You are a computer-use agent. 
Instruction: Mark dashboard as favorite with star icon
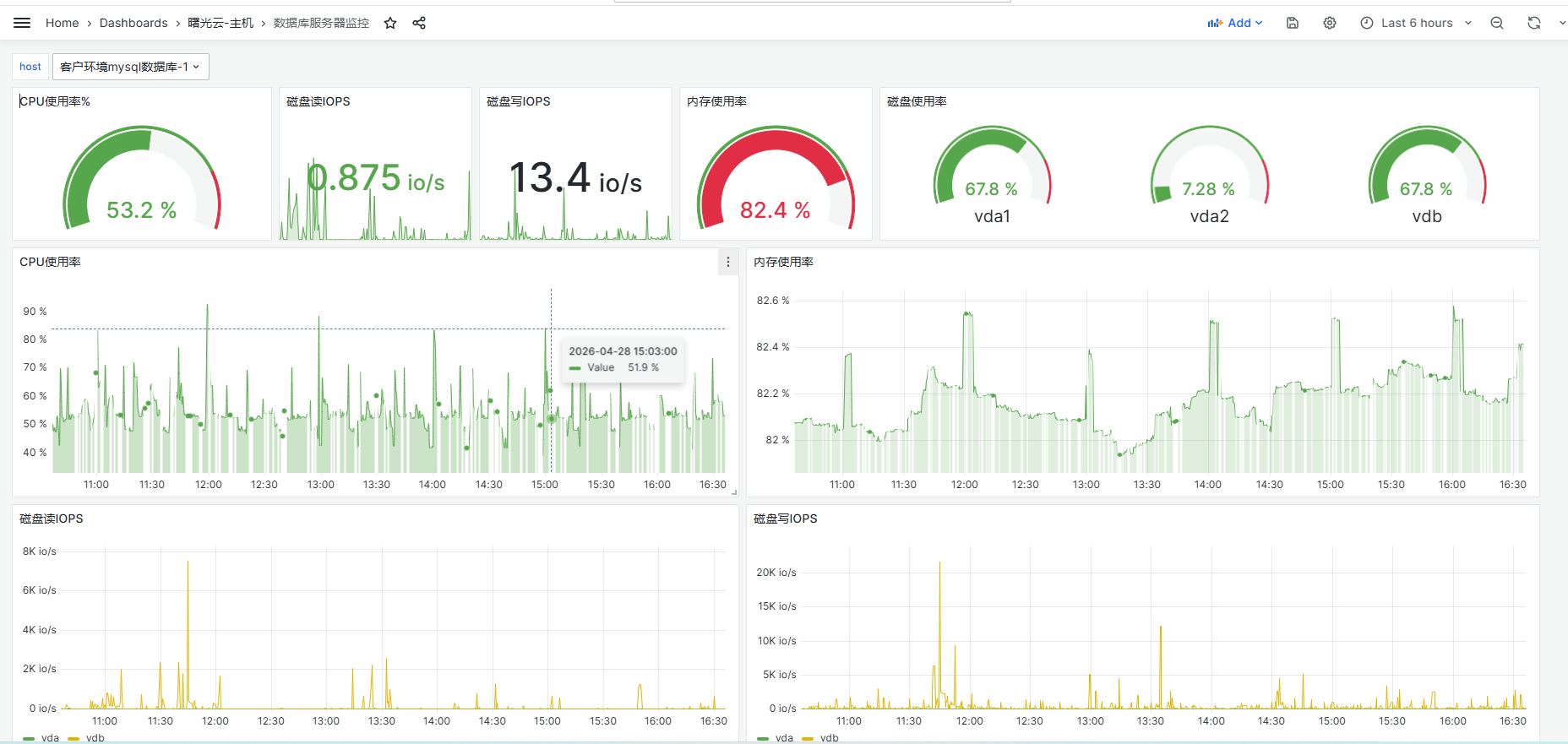pos(390,23)
